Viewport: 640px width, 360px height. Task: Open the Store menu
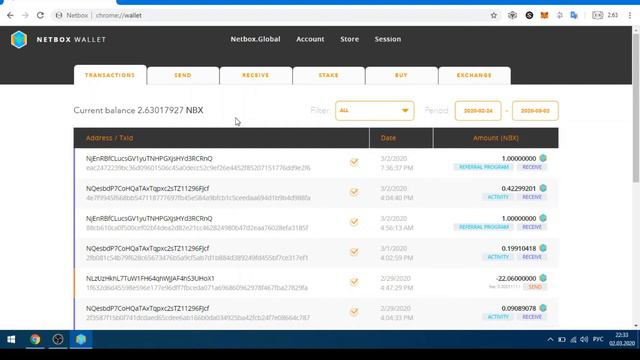(x=349, y=39)
